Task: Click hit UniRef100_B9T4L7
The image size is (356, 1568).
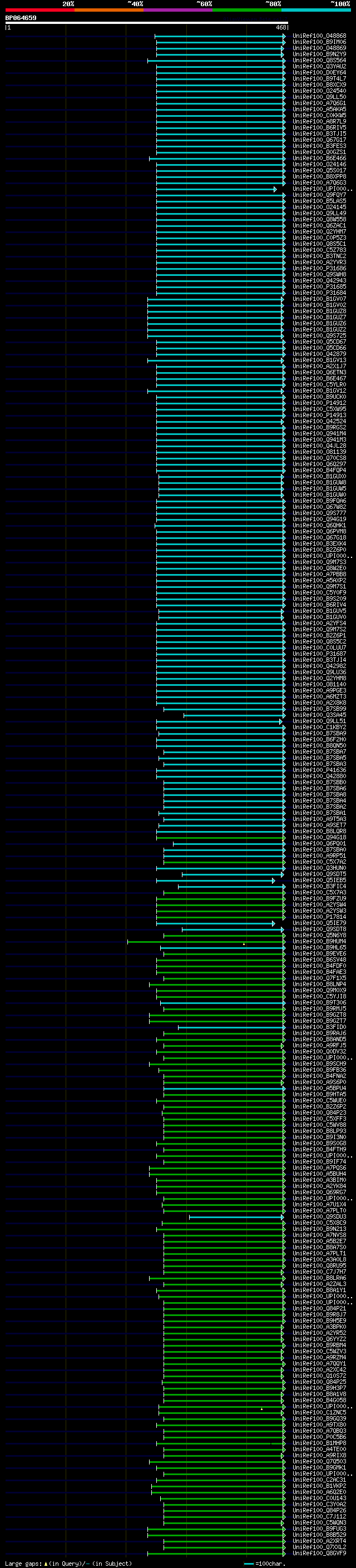Action: click(319, 78)
